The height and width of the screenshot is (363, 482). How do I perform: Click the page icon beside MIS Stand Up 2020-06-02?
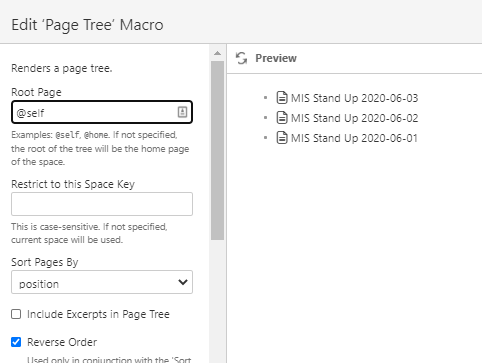(x=282, y=118)
